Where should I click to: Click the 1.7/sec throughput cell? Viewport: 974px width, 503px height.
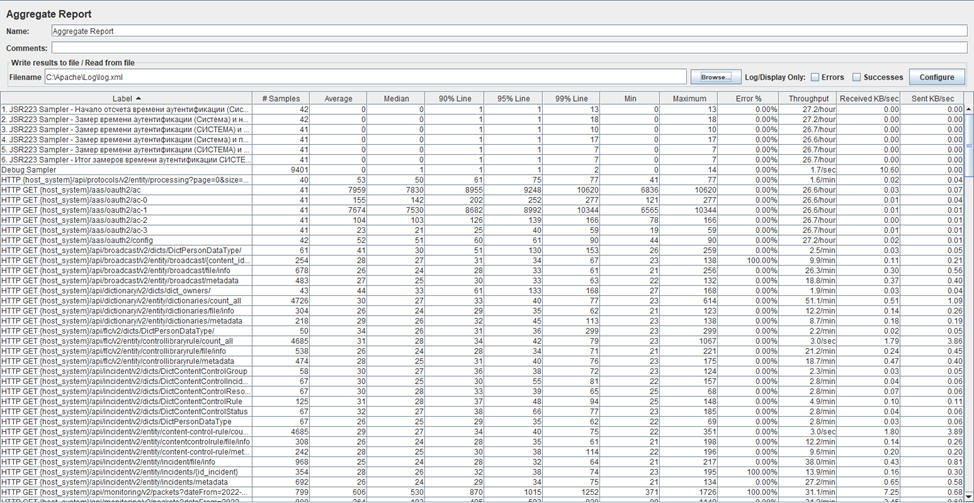pos(808,170)
